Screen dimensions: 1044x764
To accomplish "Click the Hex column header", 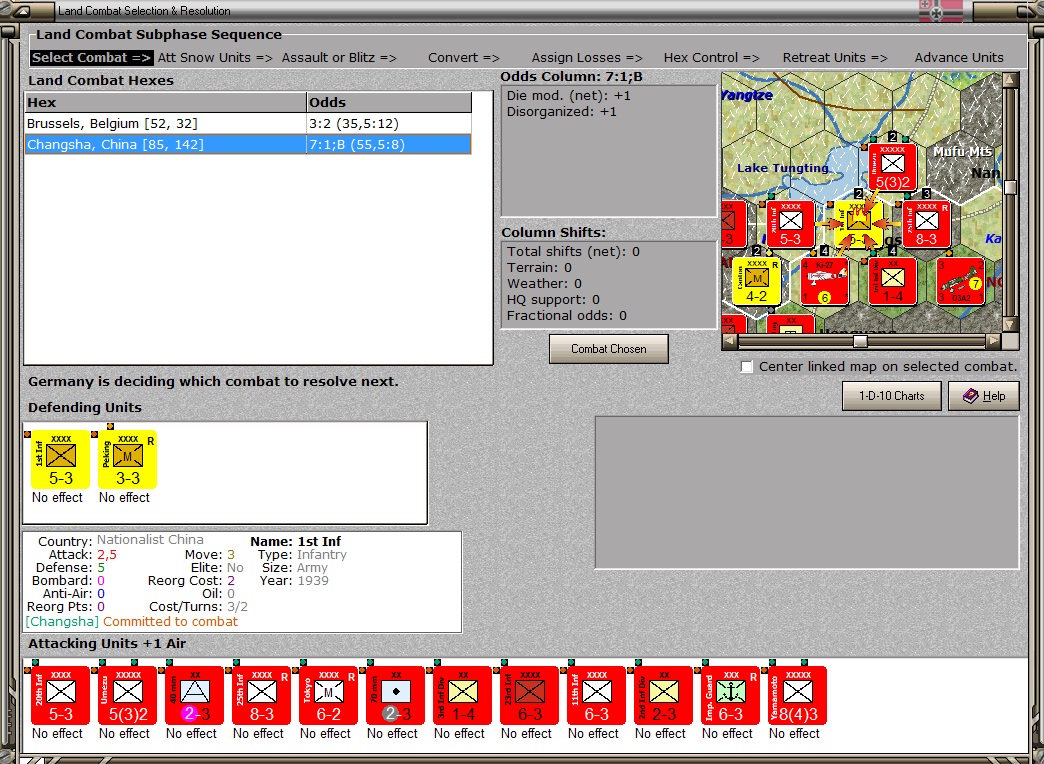I will (x=165, y=103).
